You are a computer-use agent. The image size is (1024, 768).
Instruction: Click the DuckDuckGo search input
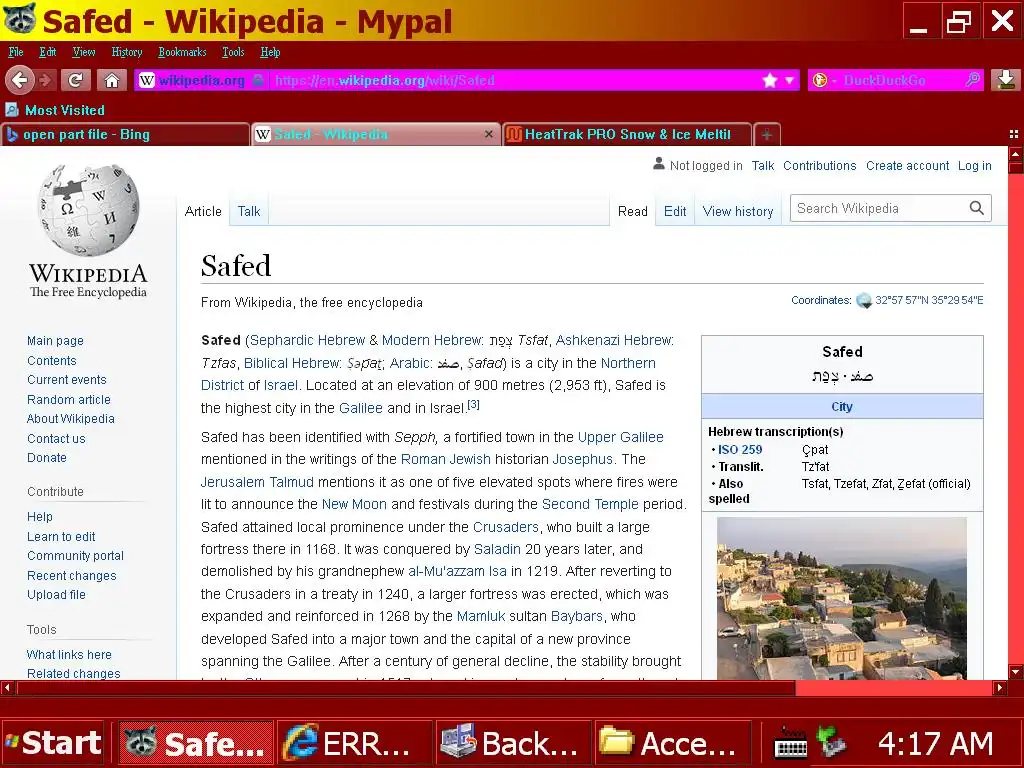(897, 80)
